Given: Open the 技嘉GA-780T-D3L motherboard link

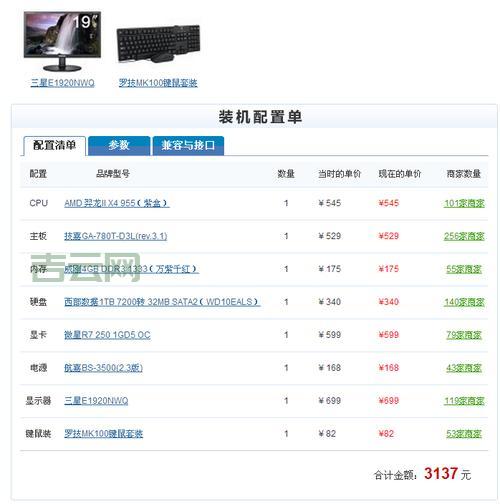Looking at the screenshot, I should click(x=116, y=236).
